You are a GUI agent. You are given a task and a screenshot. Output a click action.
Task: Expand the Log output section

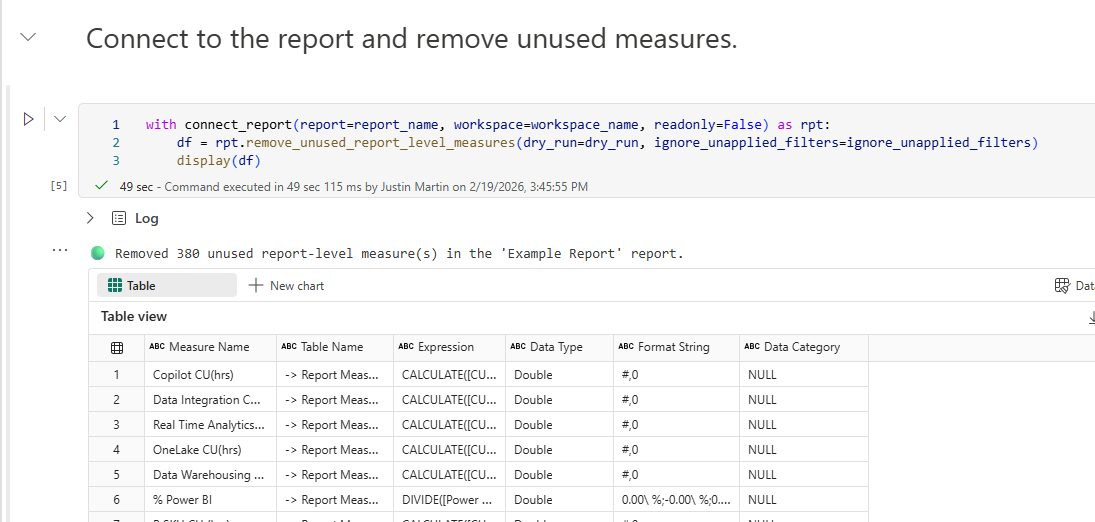tap(90, 218)
